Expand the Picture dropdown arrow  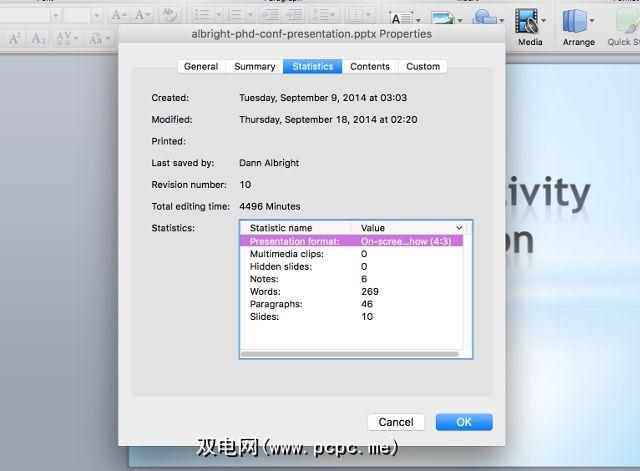460,20
